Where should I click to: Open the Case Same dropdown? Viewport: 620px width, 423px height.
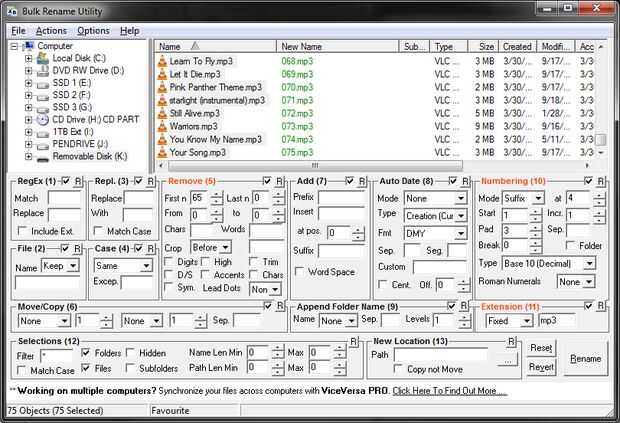tap(146, 266)
